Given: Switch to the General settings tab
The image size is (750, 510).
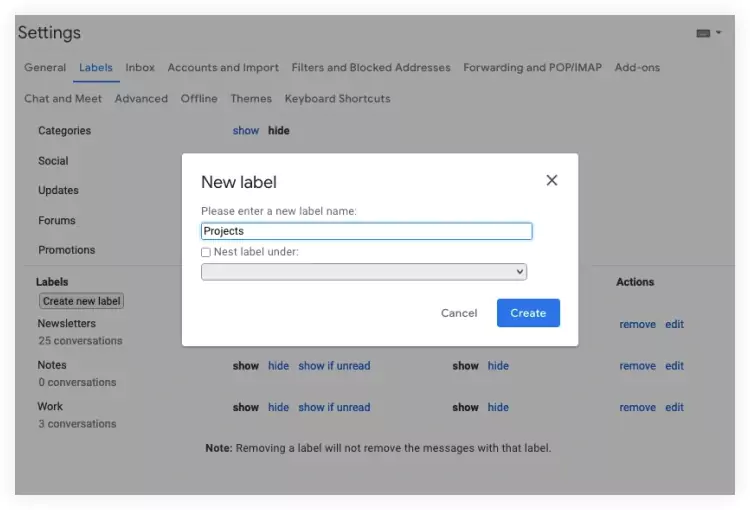Looking at the screenshot, I should click(x=45, y=68).
